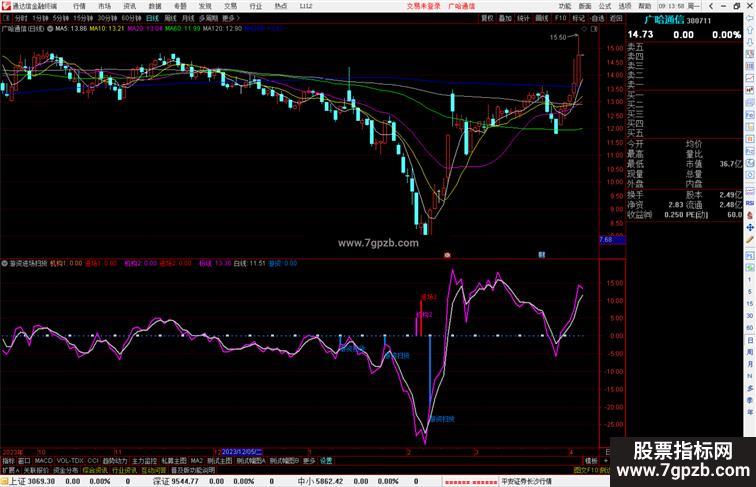Select the 窗口 tab in the bottom bar
This screenshot has height=487, width=756.
[24, 461]
